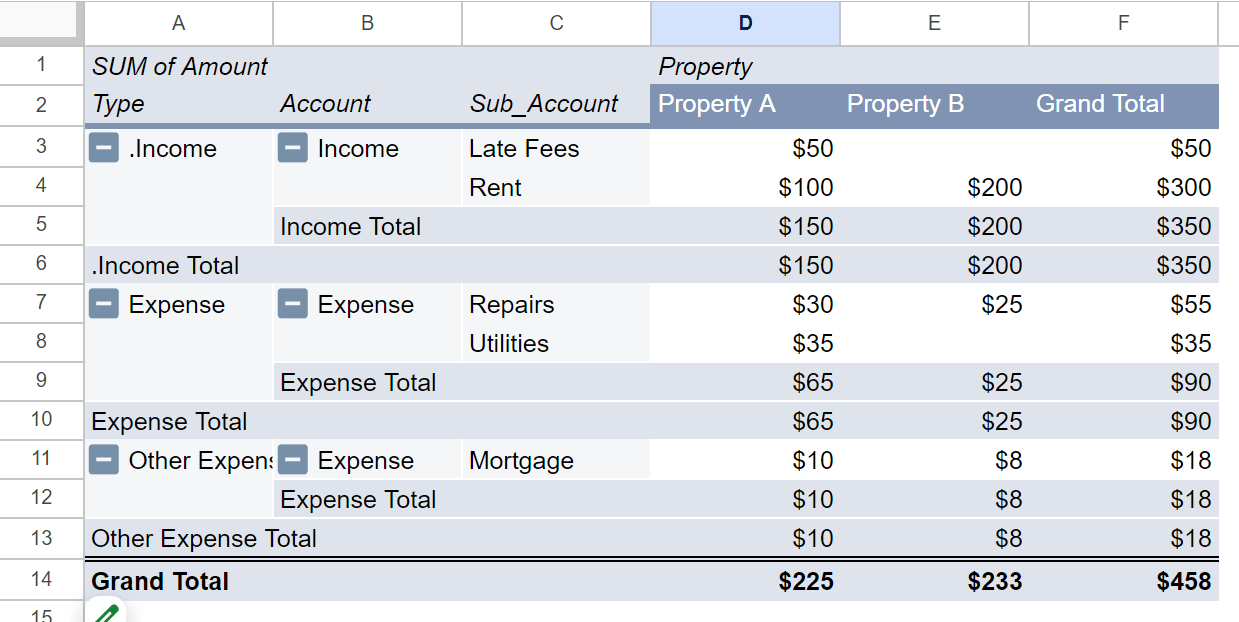
Task: Collapse the Expense account under Other Expense
Action: point(292,460)
